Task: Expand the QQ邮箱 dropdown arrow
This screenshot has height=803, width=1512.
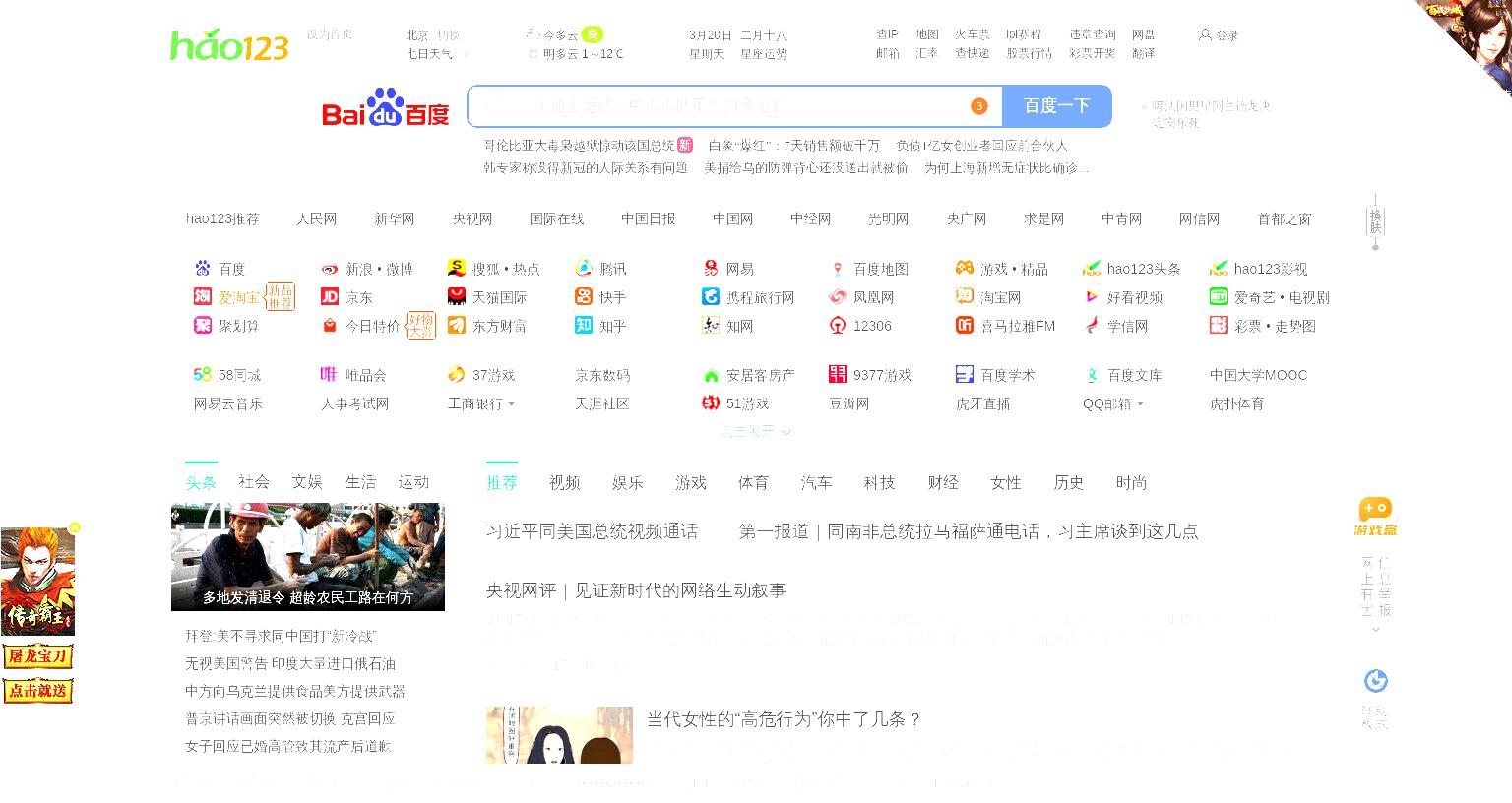Action: click(x=1140, y=404)
